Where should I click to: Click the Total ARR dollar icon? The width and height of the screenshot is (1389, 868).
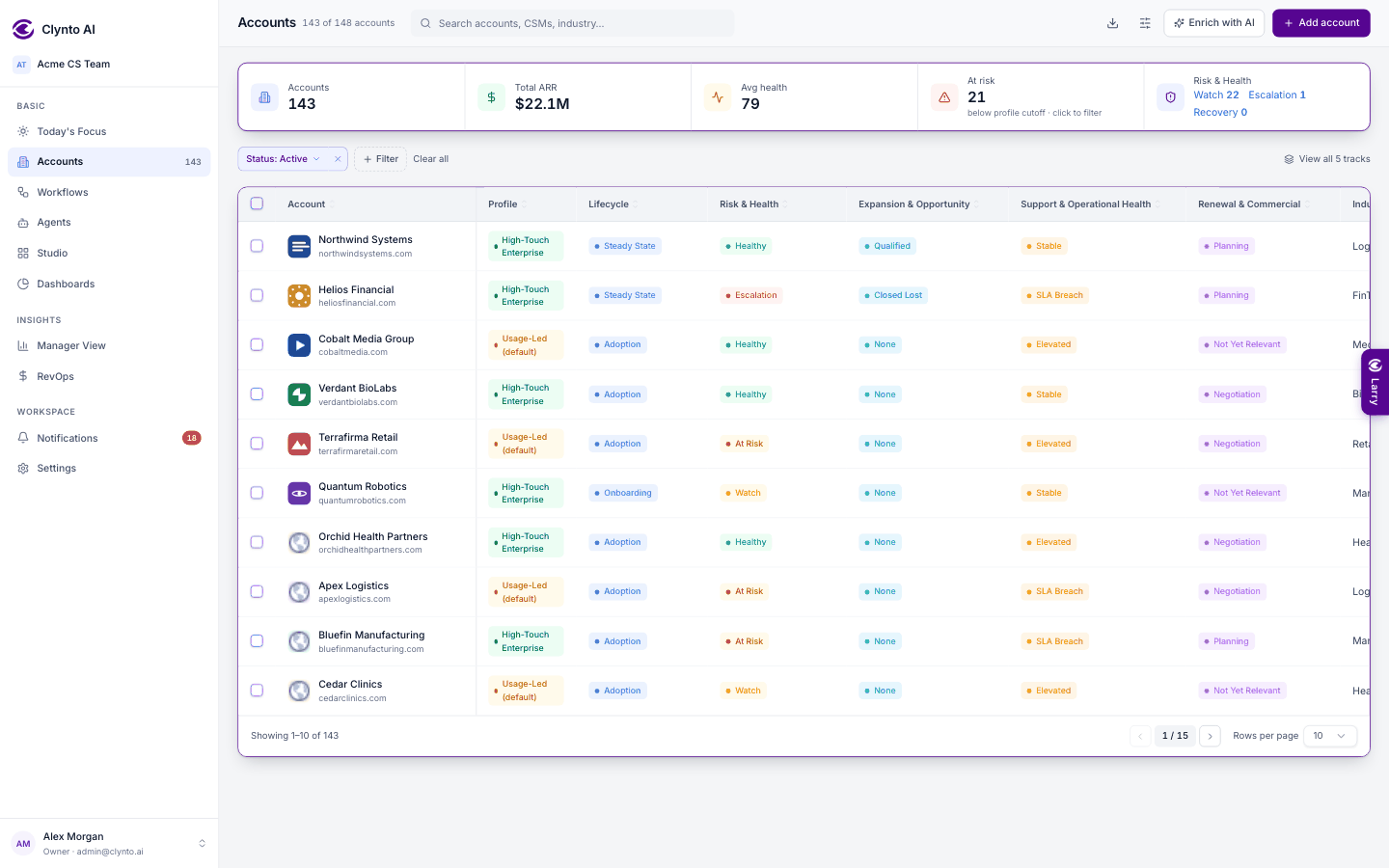pos(491,97)
